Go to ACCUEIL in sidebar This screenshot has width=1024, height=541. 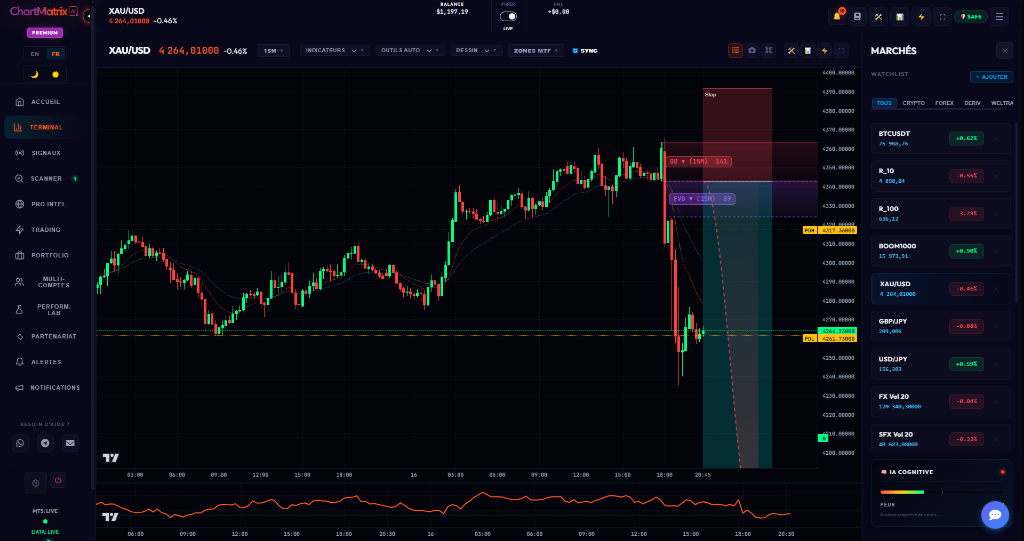pyautogui.click(x=46, y=102)
